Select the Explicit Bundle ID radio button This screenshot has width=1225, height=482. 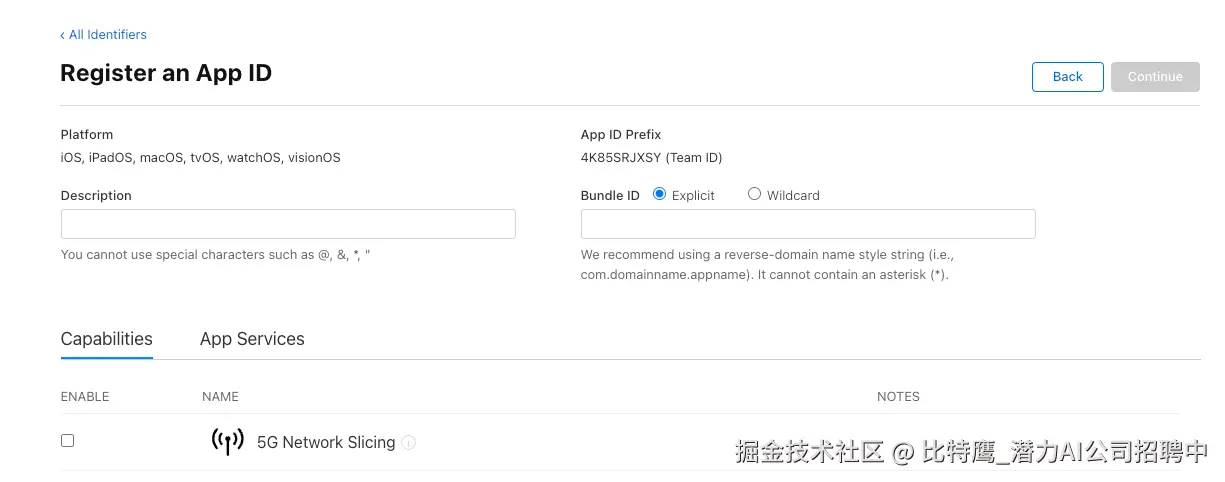[659, 194]
